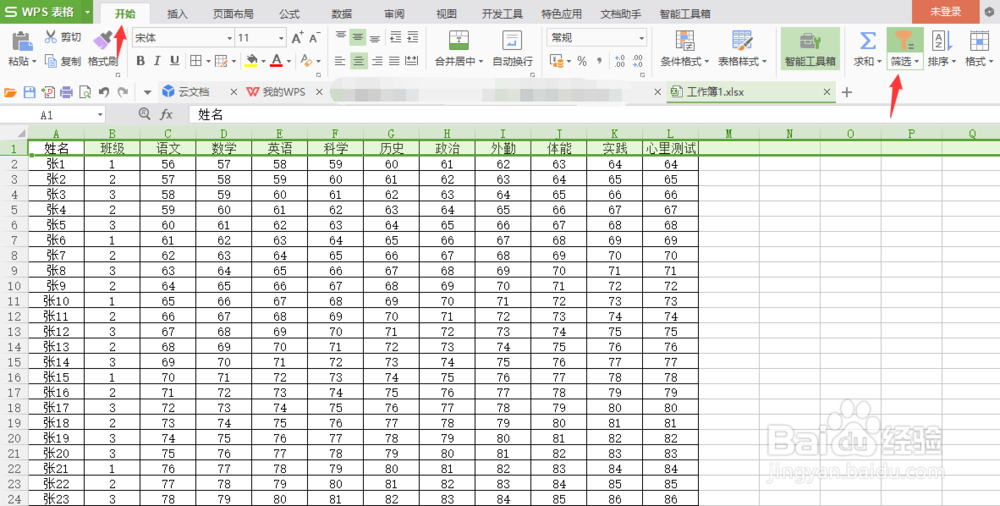Screen dimensions: 1000x506
Task: Click the Merge and Center (合并居中) icon
Action: click(459, 40)
